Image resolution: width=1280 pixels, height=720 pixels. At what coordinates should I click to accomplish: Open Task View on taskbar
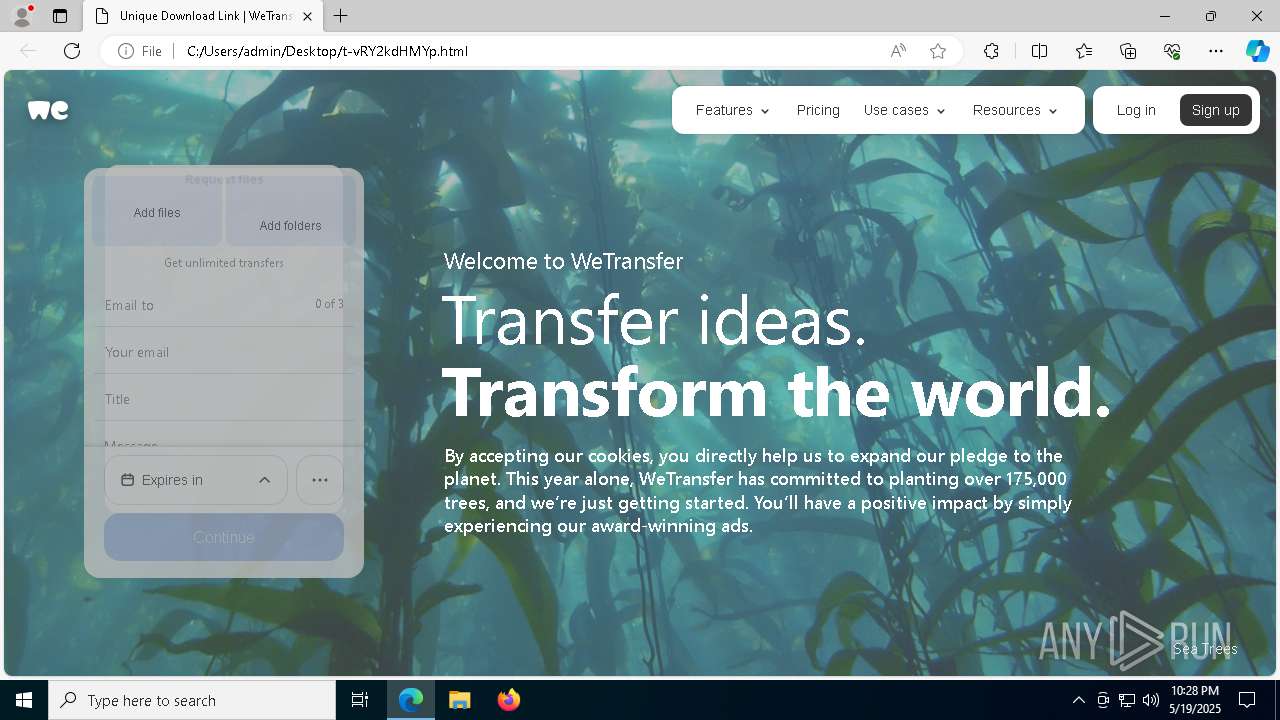[x=360, y=700]
